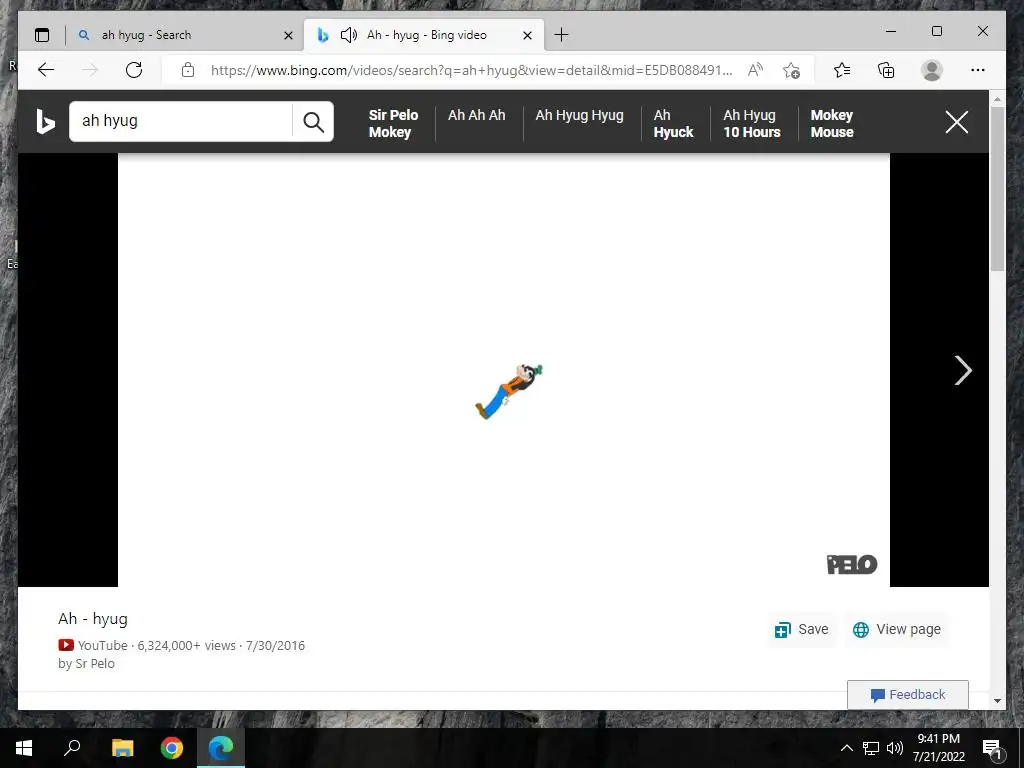1024x768 pixels.
Task: Open Windows taskbar search
Action: pyautogui.click(x=72, y=748)
